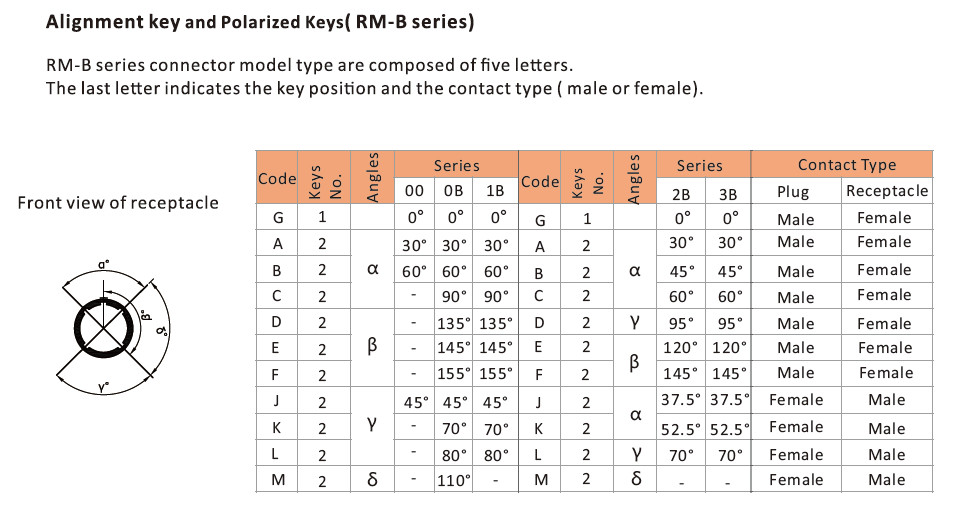
Task: Click the α° label on the diagram
Action: tap(104, 265)
